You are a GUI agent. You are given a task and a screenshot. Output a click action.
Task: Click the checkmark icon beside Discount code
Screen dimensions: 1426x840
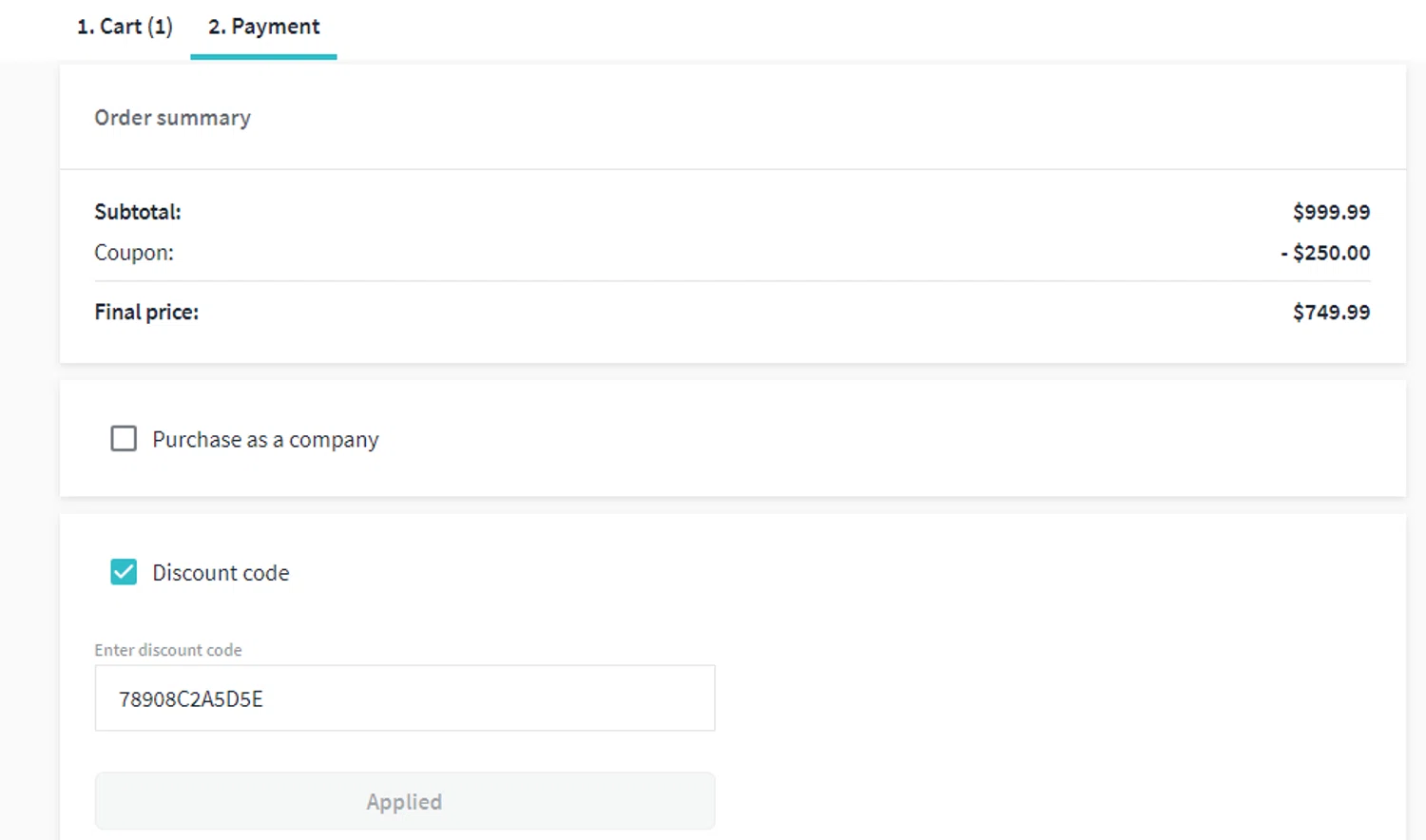[124, 572]
